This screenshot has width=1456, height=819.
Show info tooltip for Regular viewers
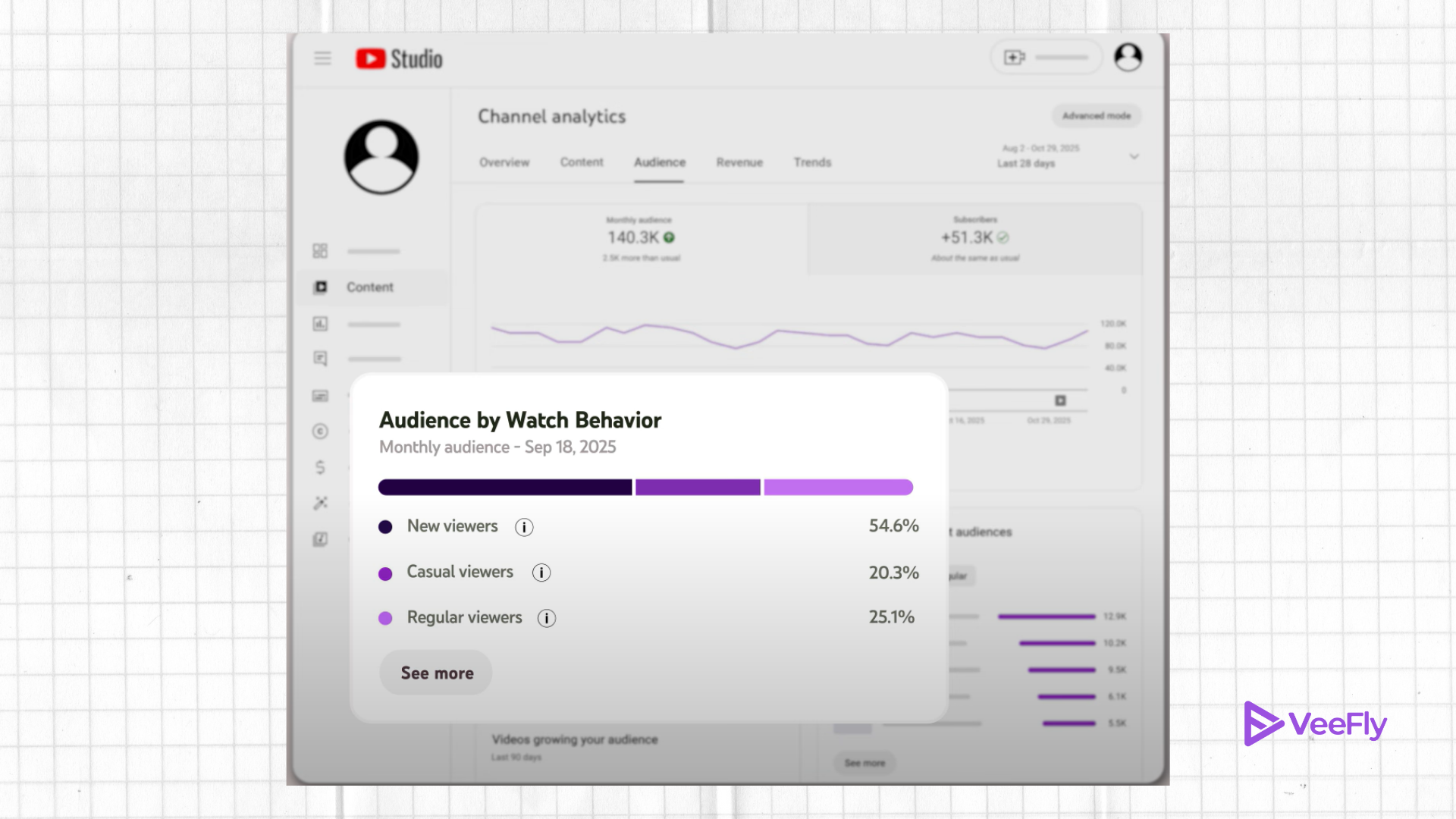[x=547, y=617]
